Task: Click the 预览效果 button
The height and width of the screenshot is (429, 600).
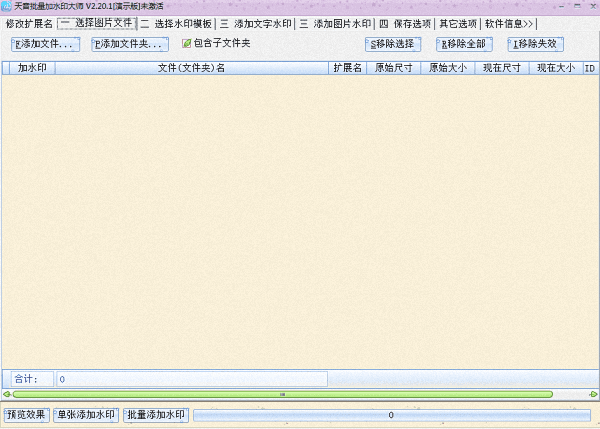Action: click(x=27, y=415)
